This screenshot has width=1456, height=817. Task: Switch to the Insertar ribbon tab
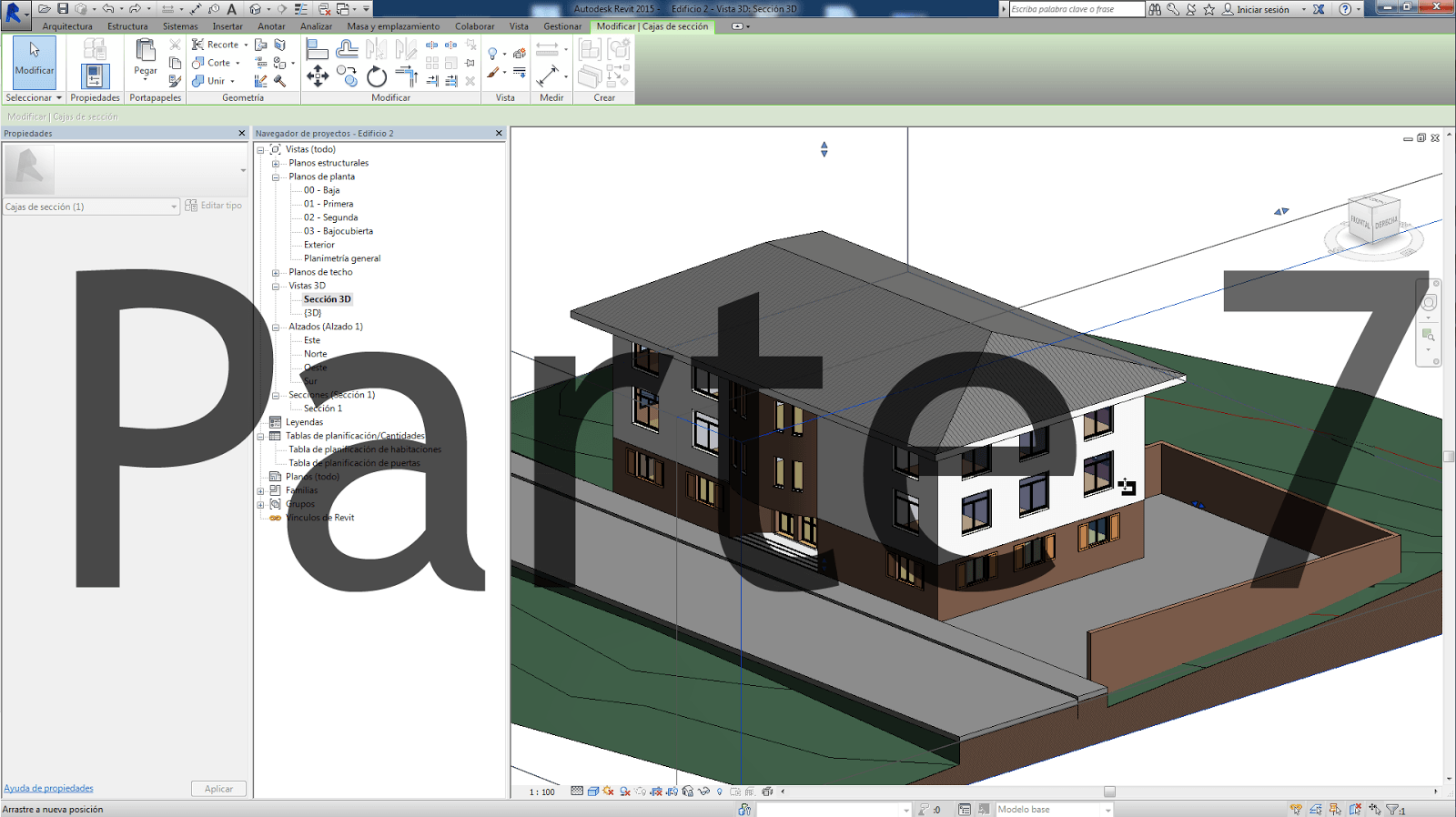point(227,26)
